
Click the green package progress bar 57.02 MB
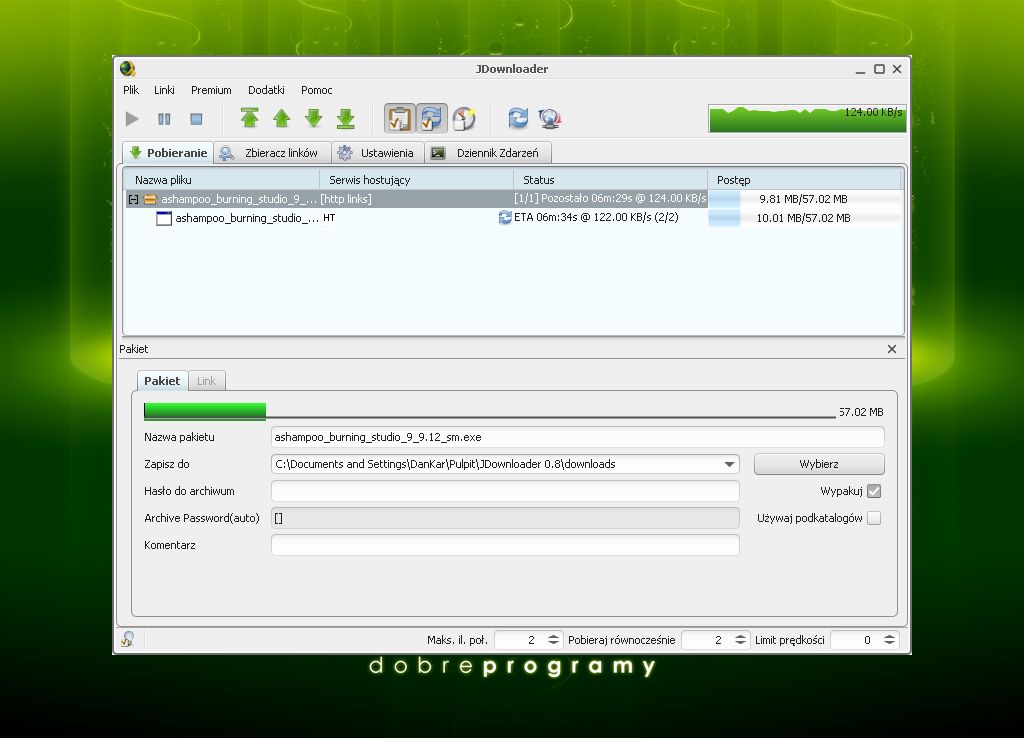point(489,411)
